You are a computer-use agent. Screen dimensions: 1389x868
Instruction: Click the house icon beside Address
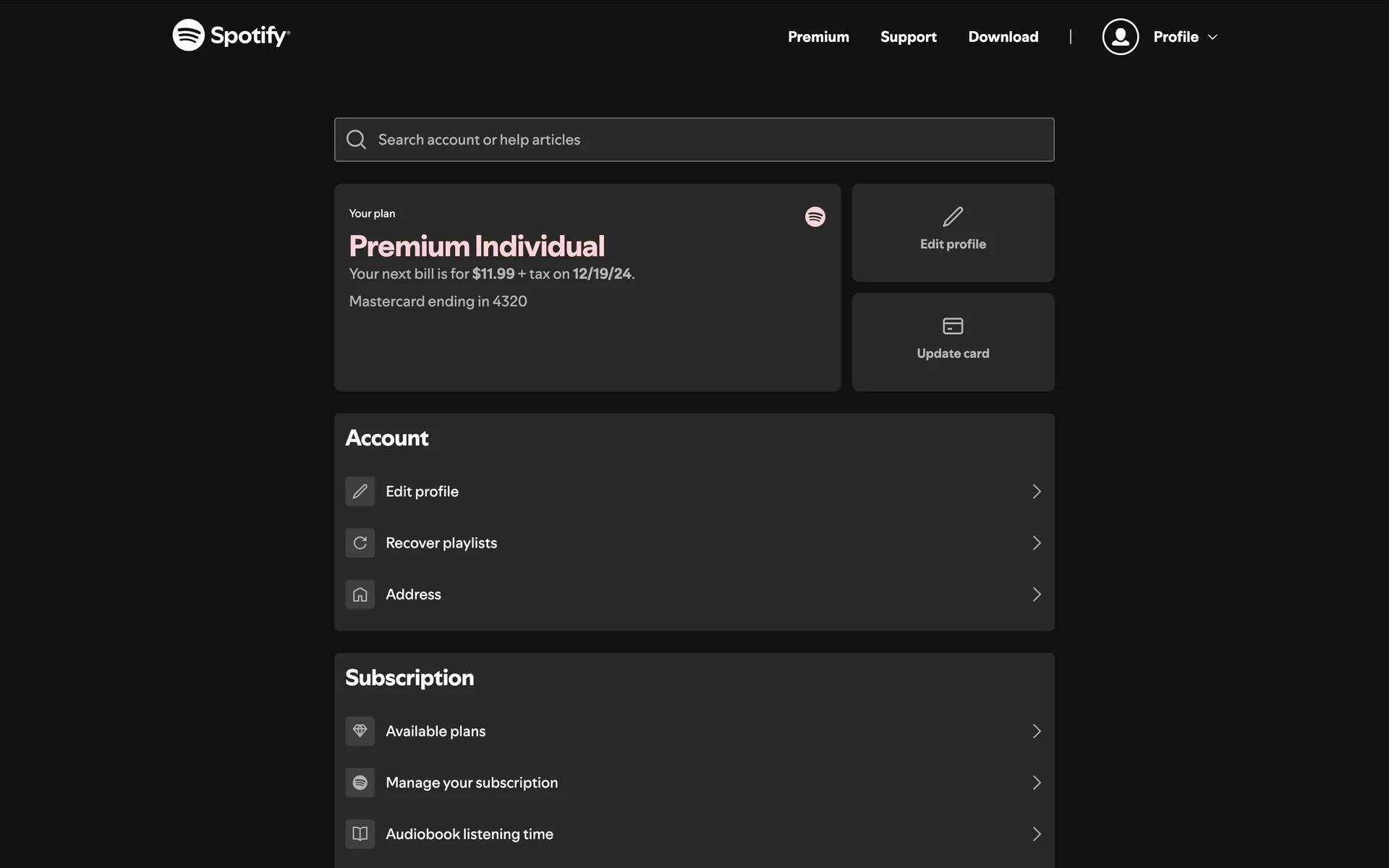(360, 594)
